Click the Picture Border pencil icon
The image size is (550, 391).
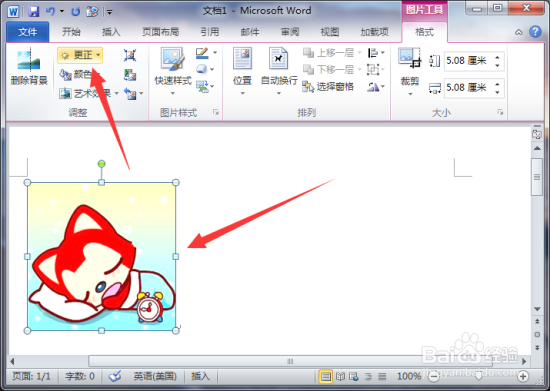coord(202,53)
